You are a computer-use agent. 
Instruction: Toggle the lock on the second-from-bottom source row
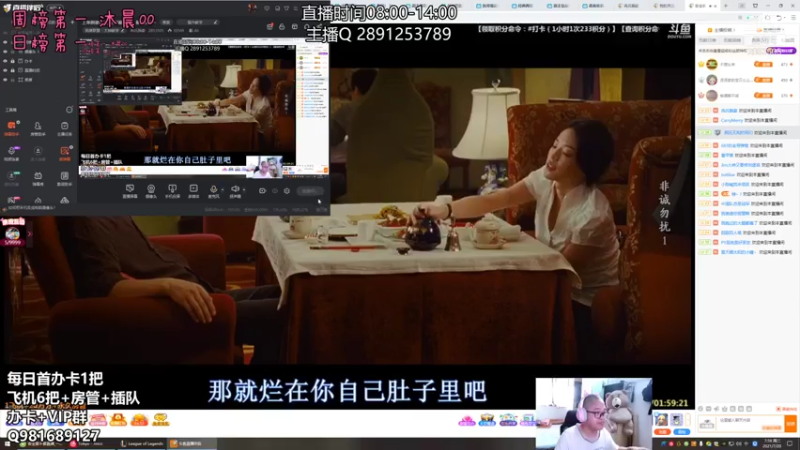[x=13, y=70]
